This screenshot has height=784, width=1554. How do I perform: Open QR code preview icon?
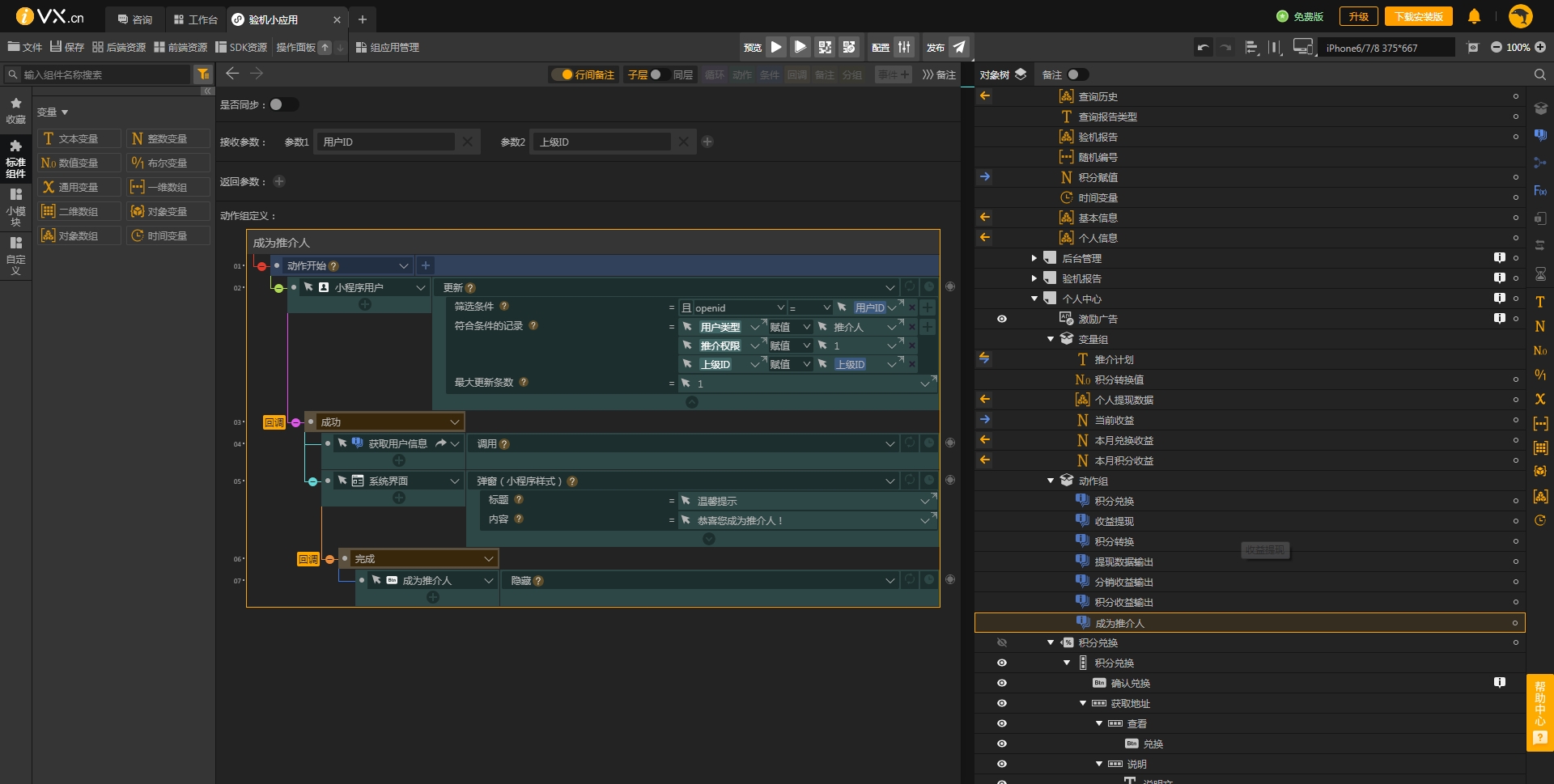[x=825, y=47]
